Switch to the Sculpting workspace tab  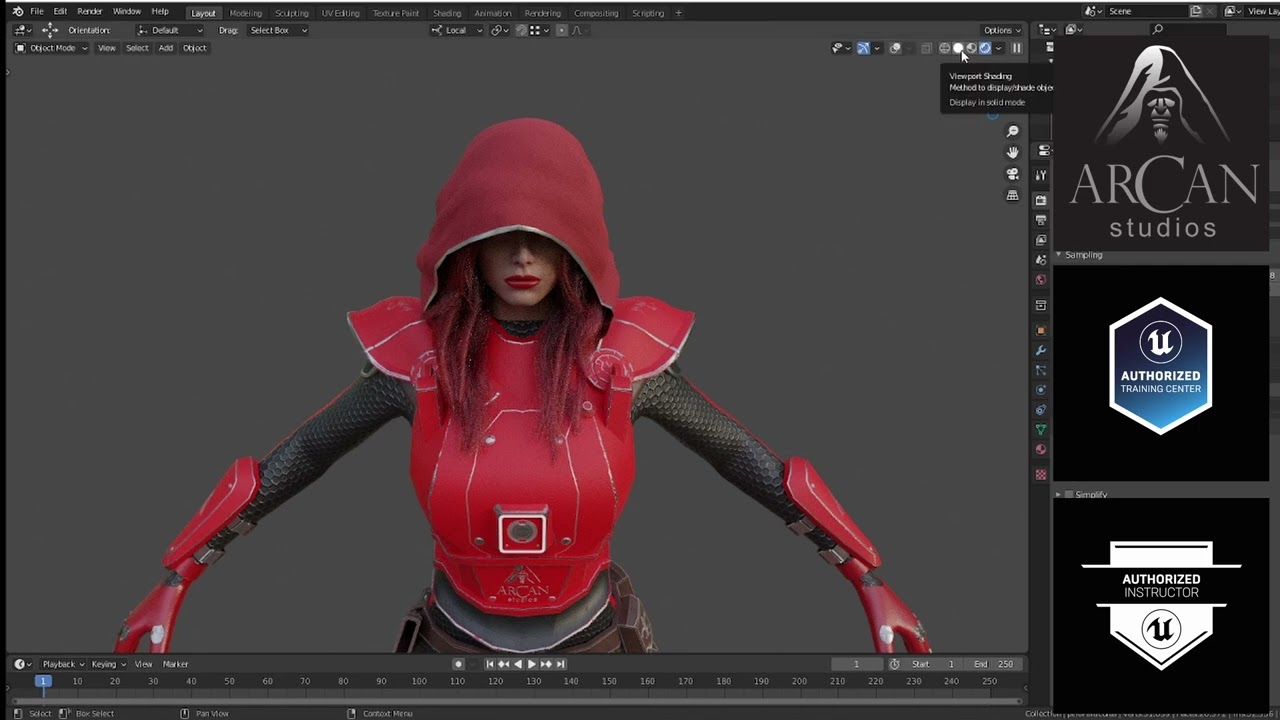click(291, 13)
